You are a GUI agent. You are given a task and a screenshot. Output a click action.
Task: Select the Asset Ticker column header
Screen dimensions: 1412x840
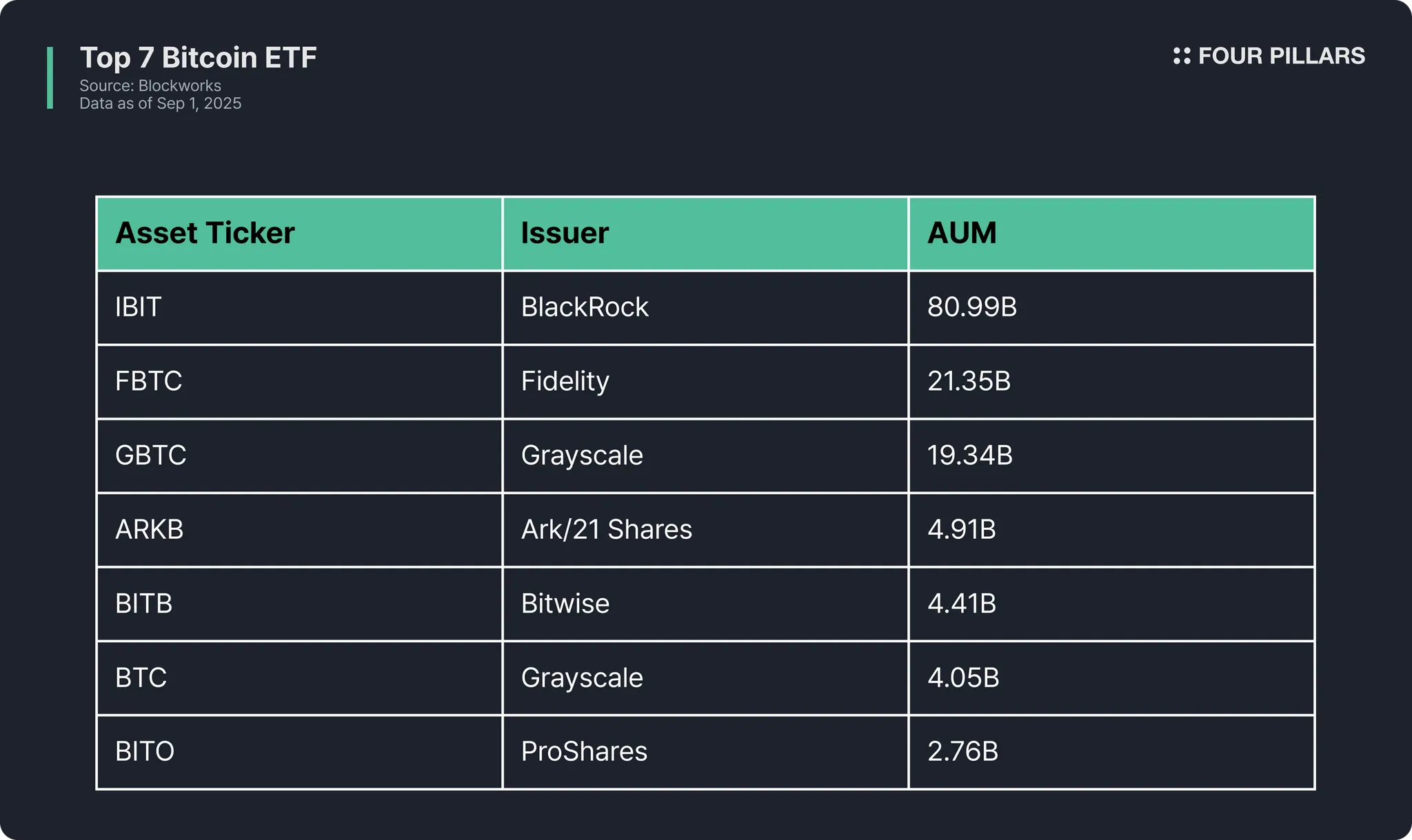205,233
